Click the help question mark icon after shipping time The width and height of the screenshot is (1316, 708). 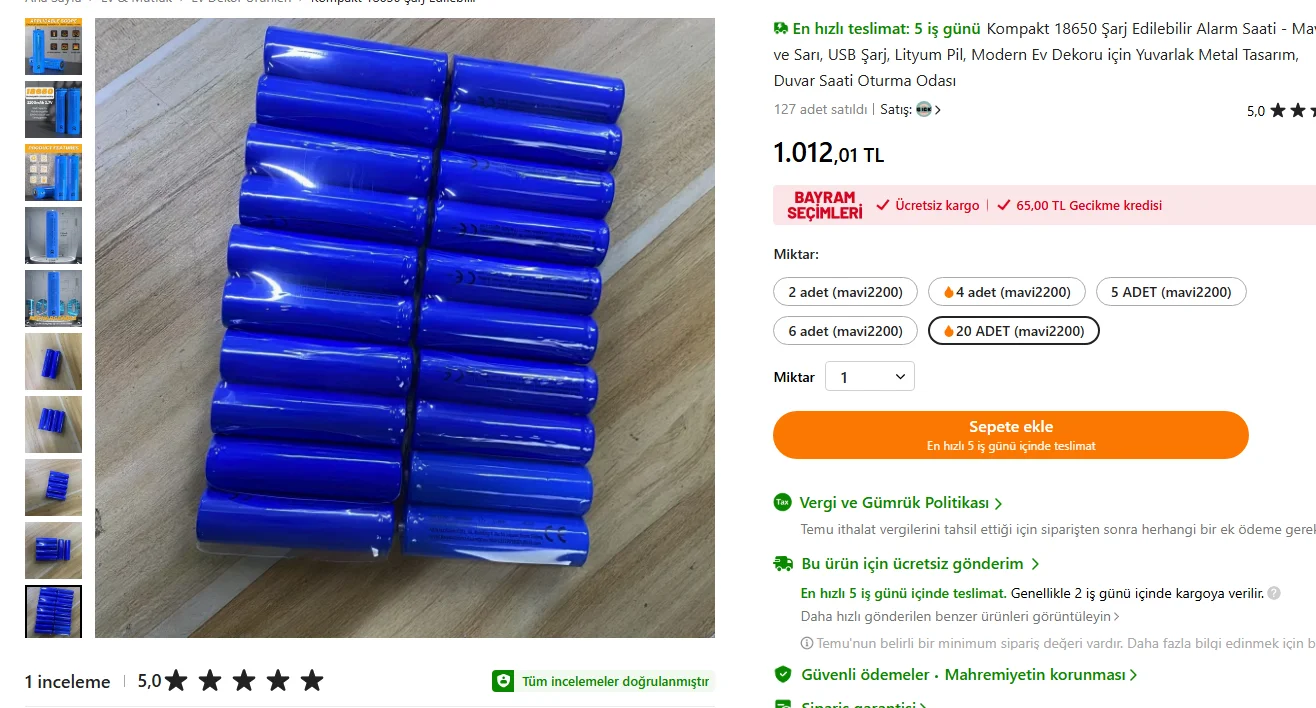pos(1274,593)
